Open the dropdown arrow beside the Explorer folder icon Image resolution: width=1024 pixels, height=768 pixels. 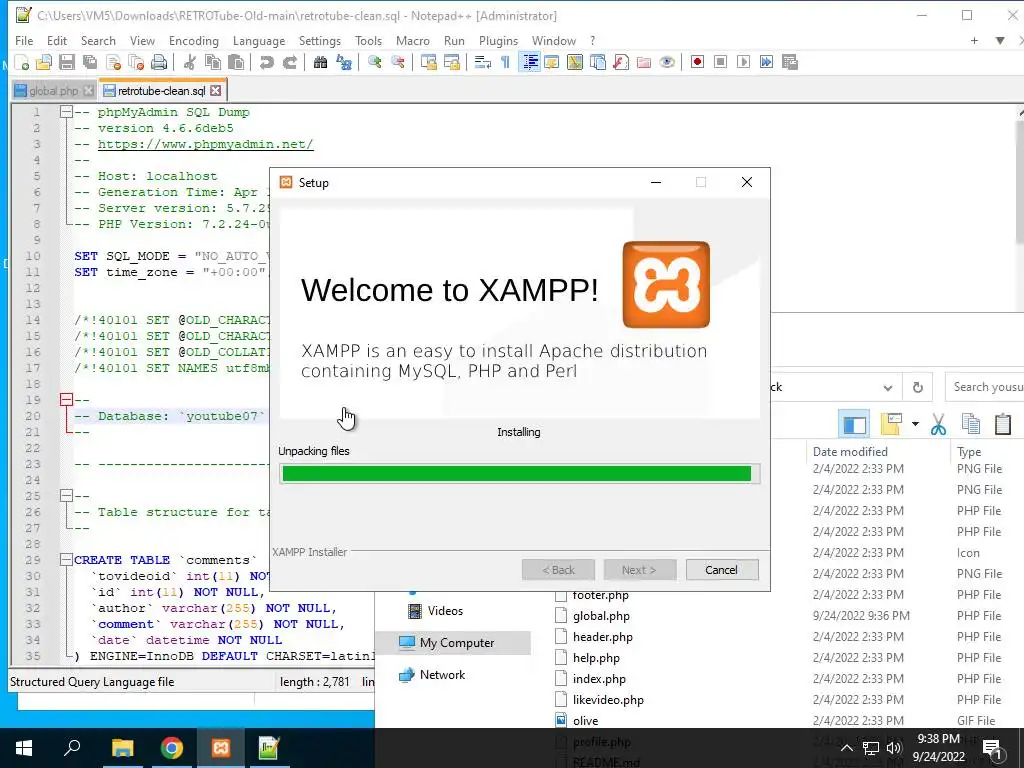click(915, 424)
